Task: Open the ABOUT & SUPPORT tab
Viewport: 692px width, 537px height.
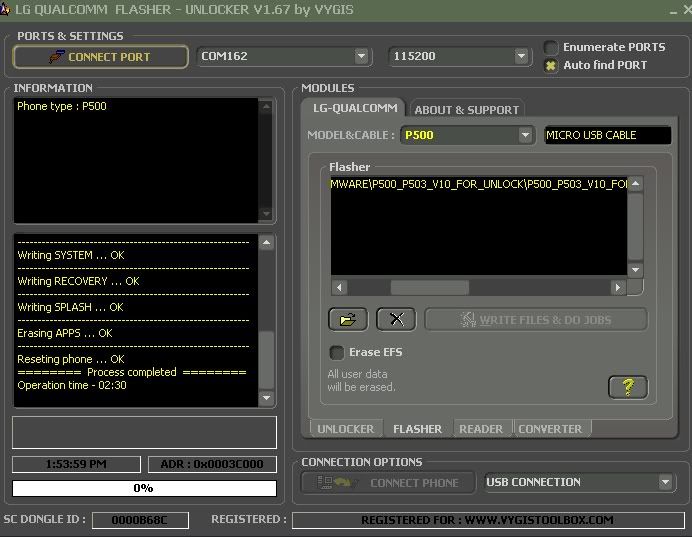Action: [x=466, y=110]
